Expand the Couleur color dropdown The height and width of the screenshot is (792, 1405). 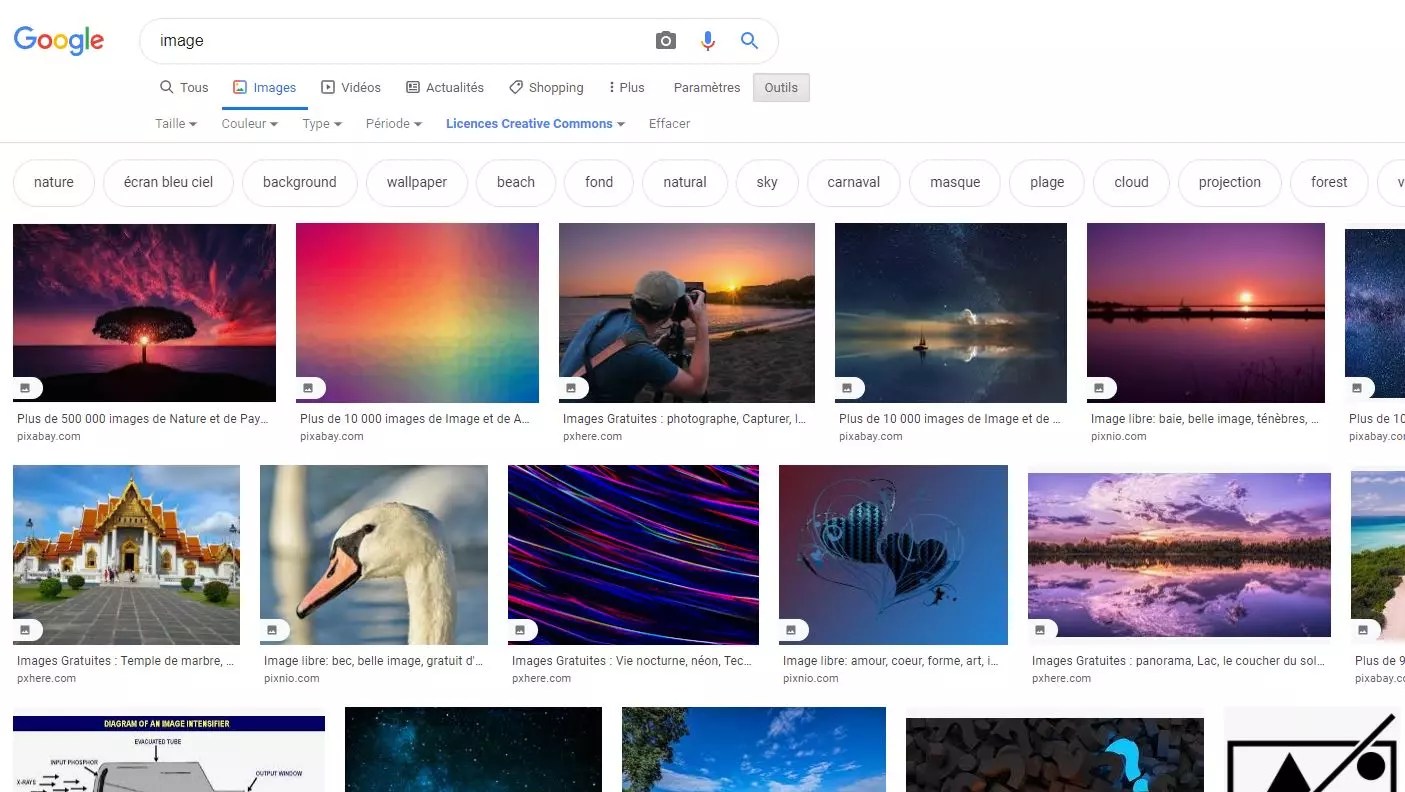249,123
